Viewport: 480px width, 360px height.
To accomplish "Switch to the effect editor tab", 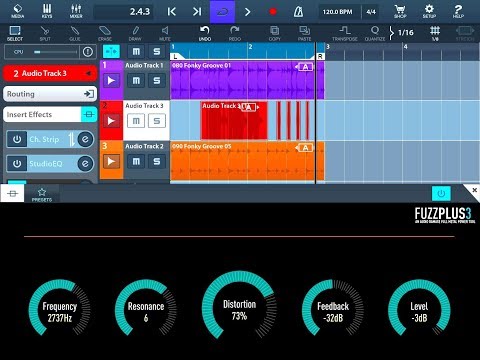I will (x=12, y=194).
